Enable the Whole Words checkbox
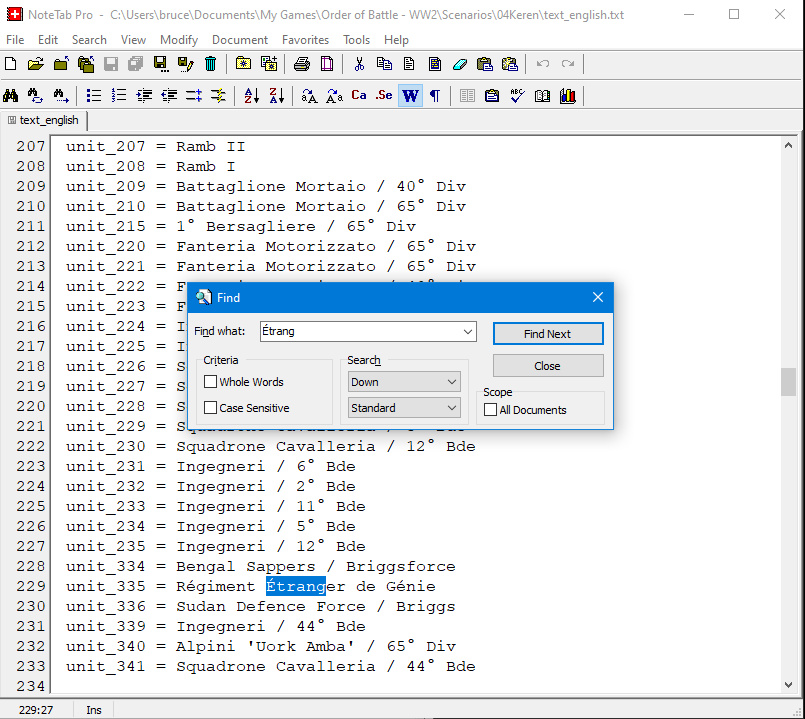 pyautogui.click(x=211, y=382)
